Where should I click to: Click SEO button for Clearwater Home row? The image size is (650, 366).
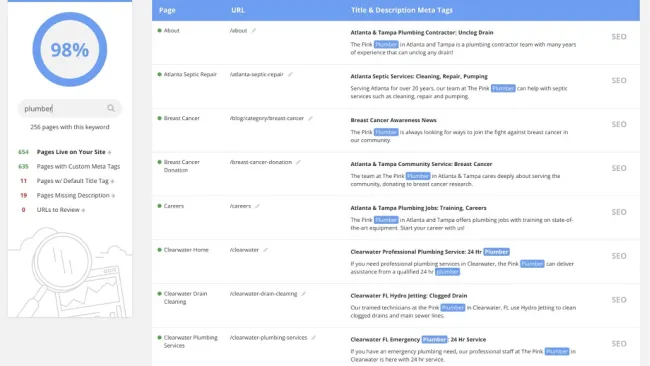tap(619, 256)
